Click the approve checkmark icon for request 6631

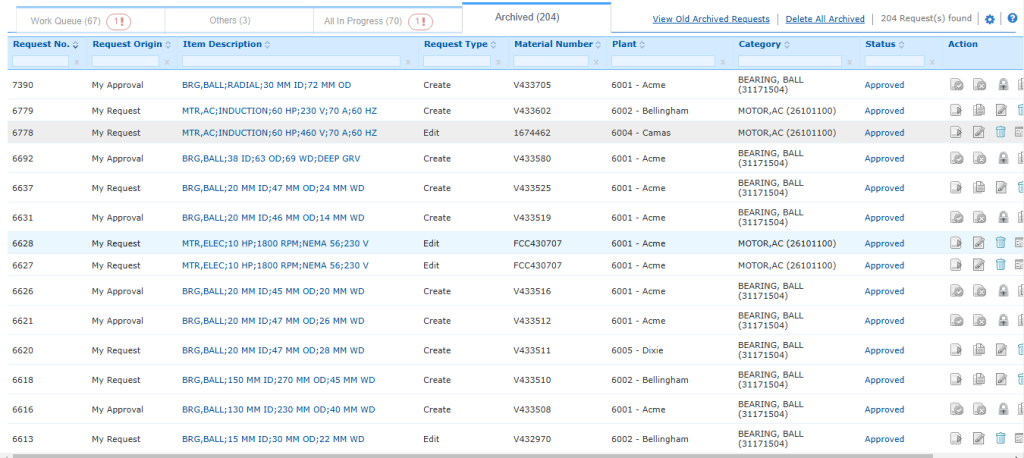click(x=957, y=217)
